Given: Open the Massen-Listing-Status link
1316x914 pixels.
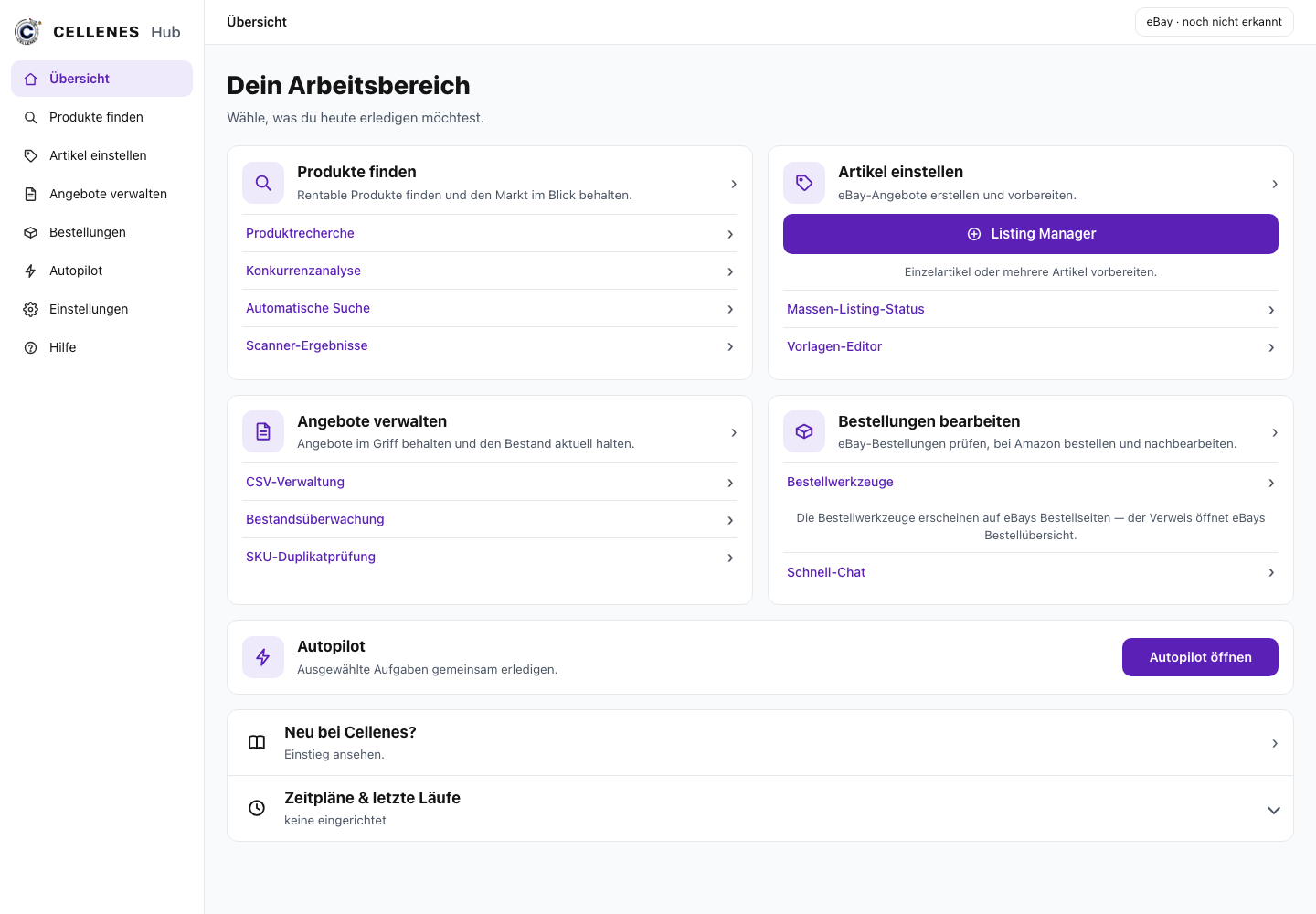Looking at the screenshot, I should [1031, 309].
